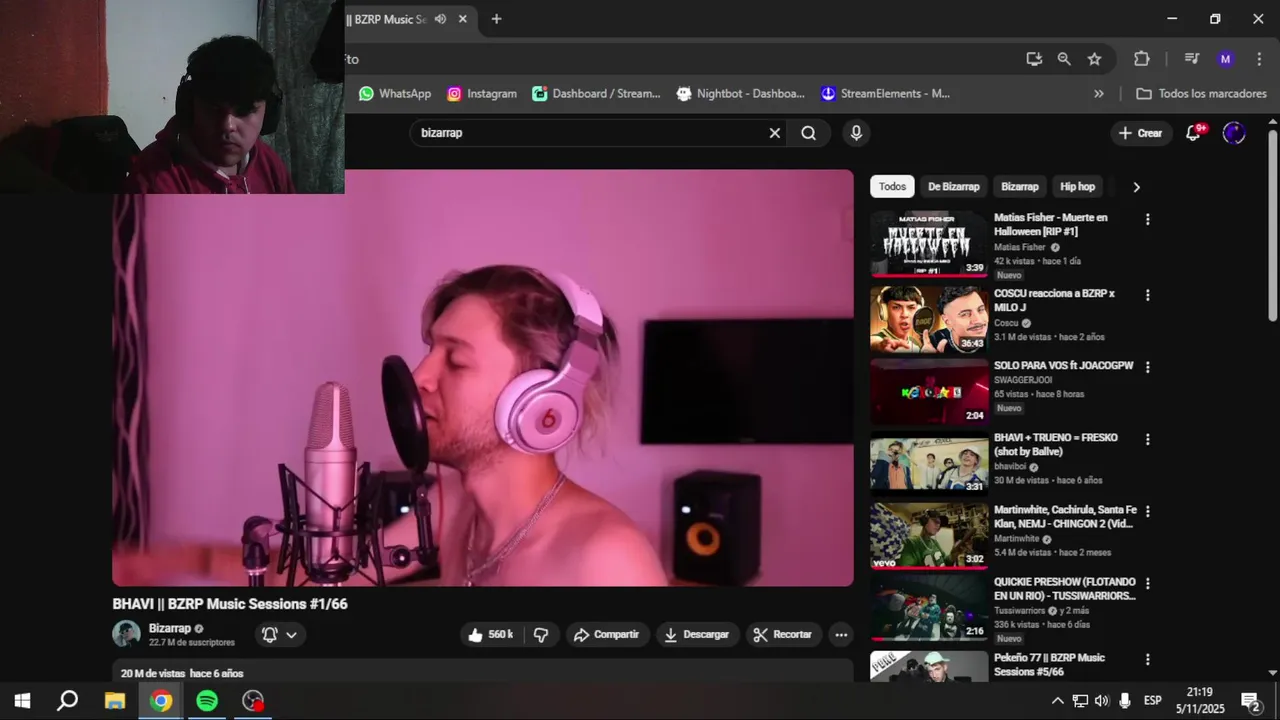
Task: Open Chrome media controls icon
Action: [1191, 59]
